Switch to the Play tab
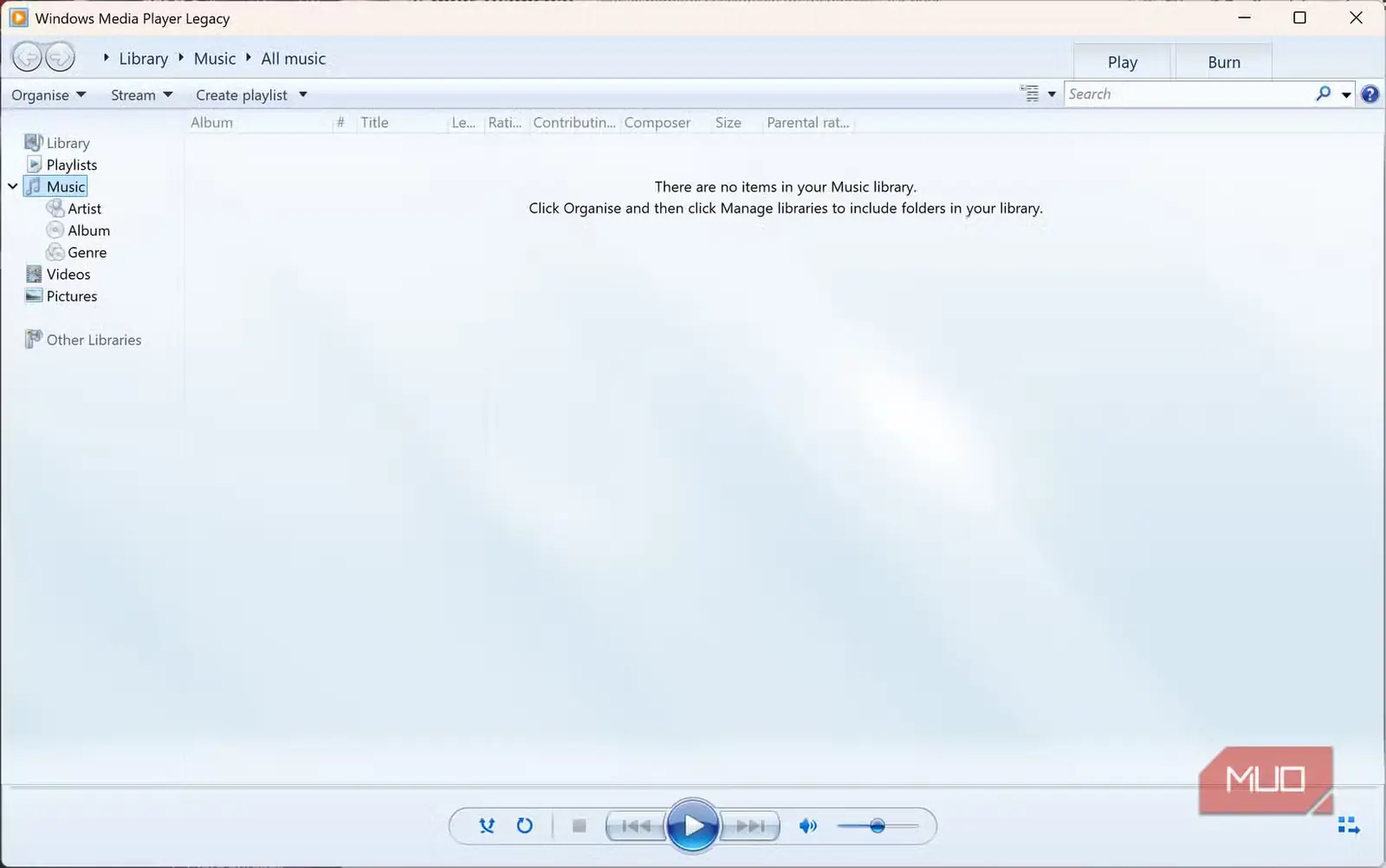The width and height of the screenshot is (1386, 868). 1123,62
